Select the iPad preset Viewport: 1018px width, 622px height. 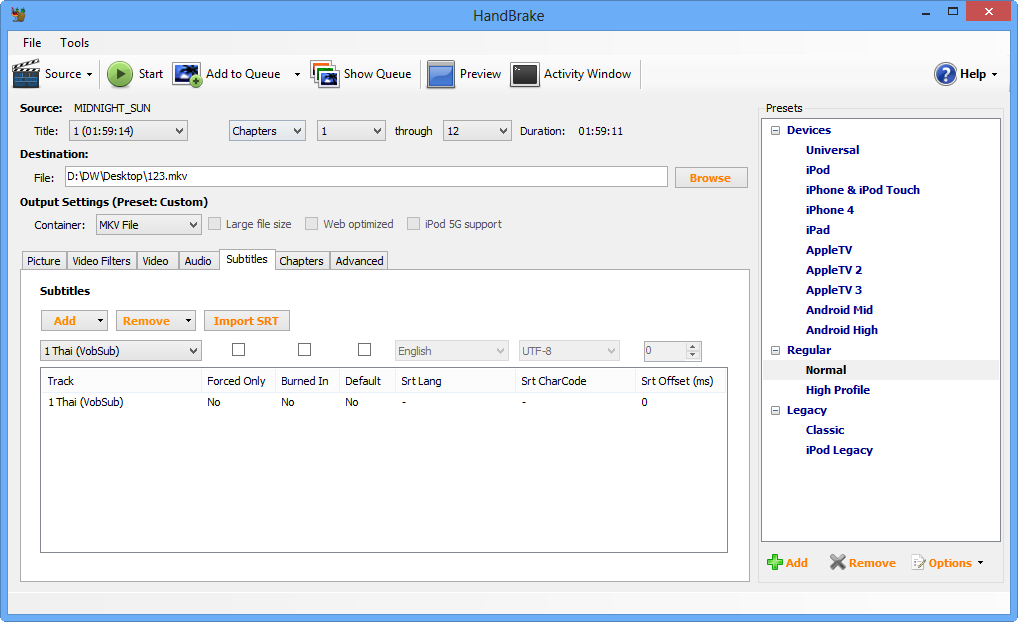(817, 230)
